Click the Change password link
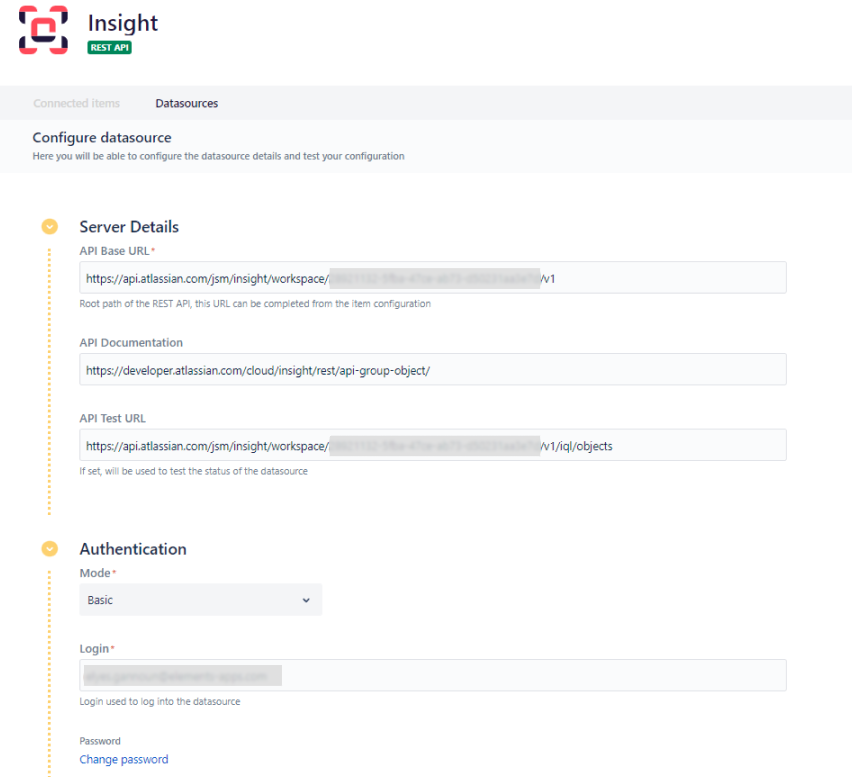The image size is (852, 777). [x=123, y=759]
